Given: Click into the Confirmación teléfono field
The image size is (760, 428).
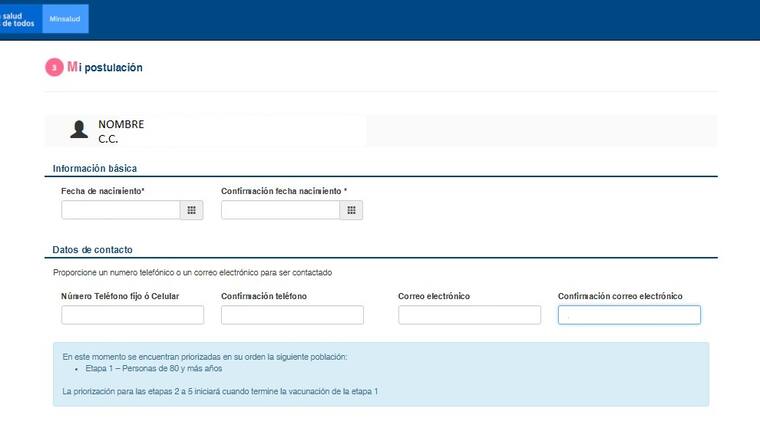Looking at the screenshot, I should point(292,315).
